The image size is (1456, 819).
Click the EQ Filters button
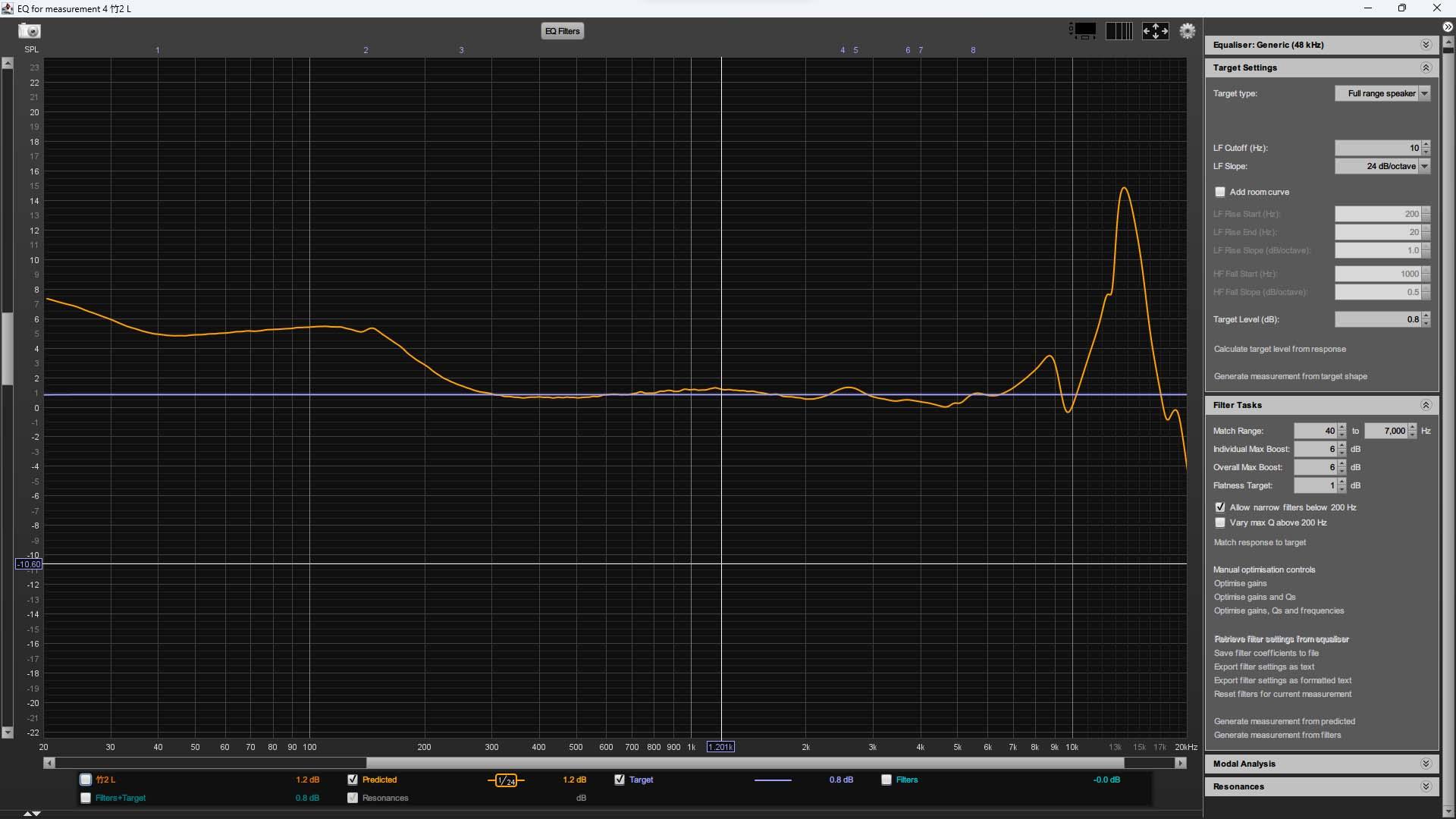pos(563,31)
